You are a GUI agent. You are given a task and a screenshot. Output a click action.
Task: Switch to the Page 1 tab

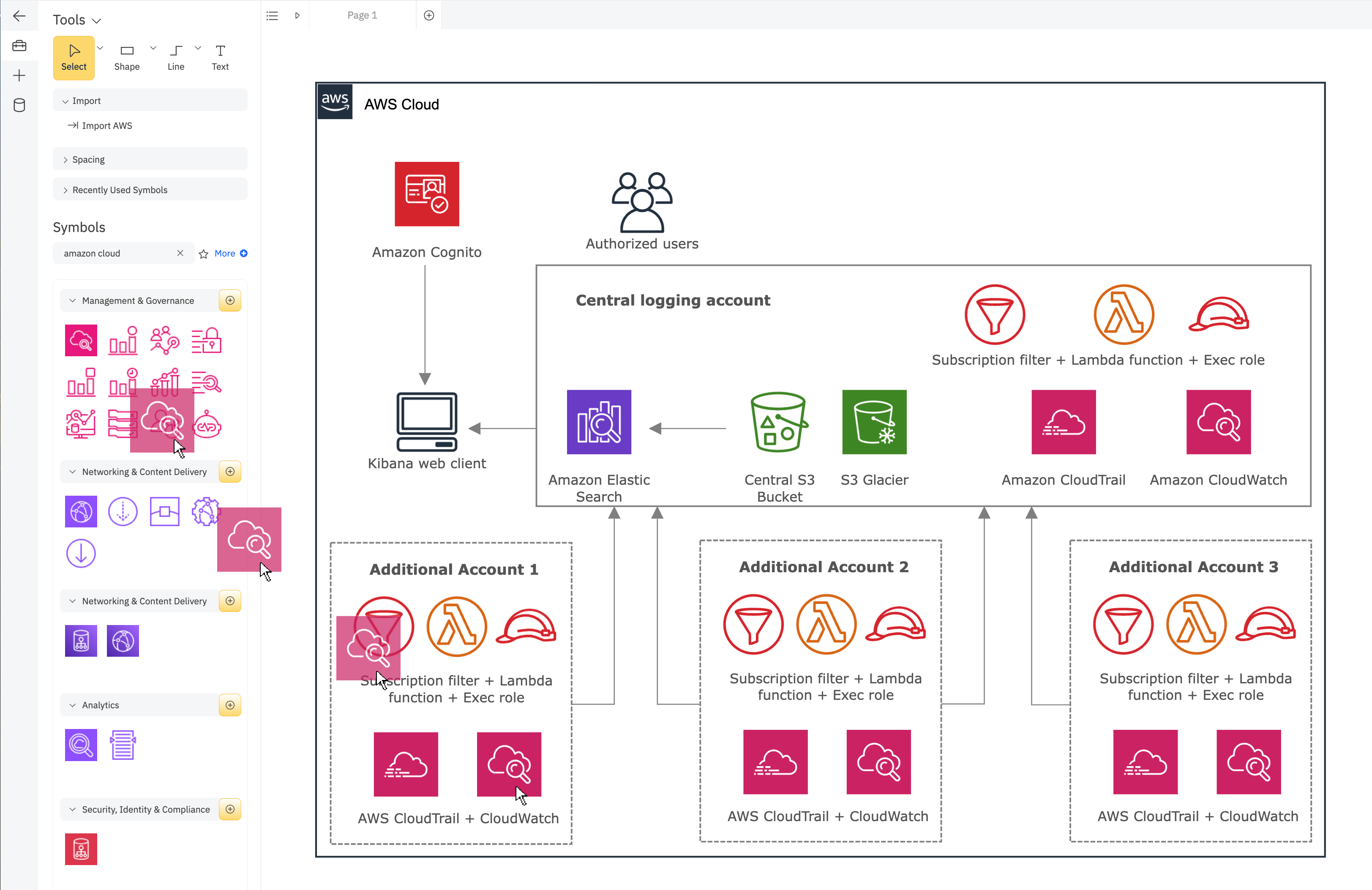pos(362,16)
